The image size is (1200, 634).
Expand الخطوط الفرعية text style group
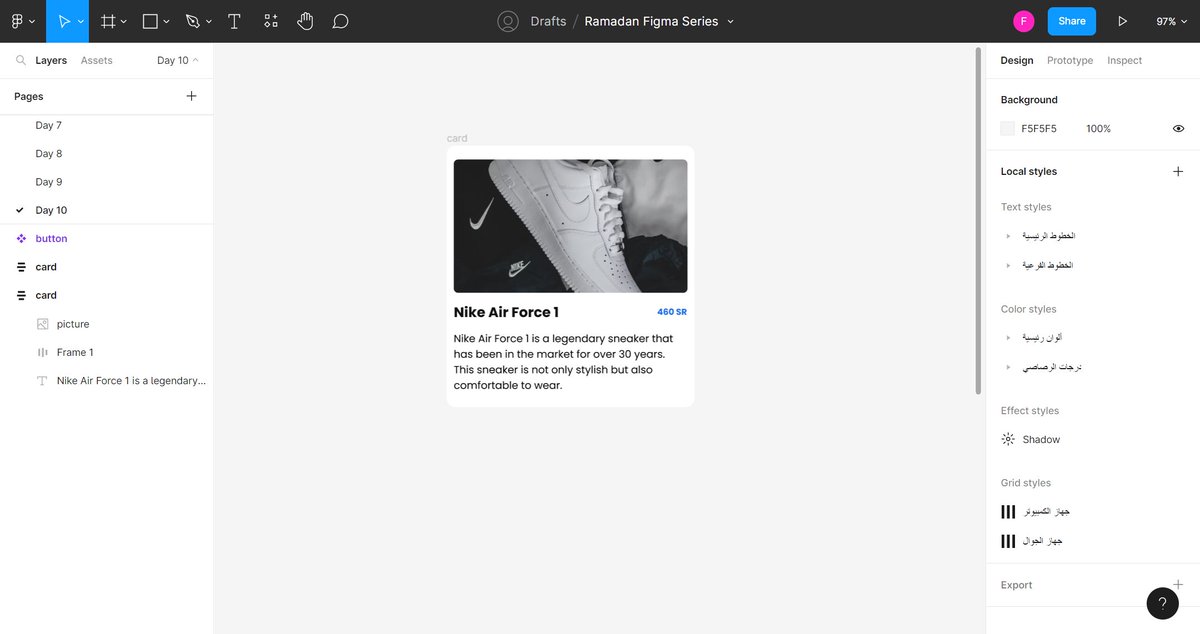pyautogui.click(x=1008, y=265)
